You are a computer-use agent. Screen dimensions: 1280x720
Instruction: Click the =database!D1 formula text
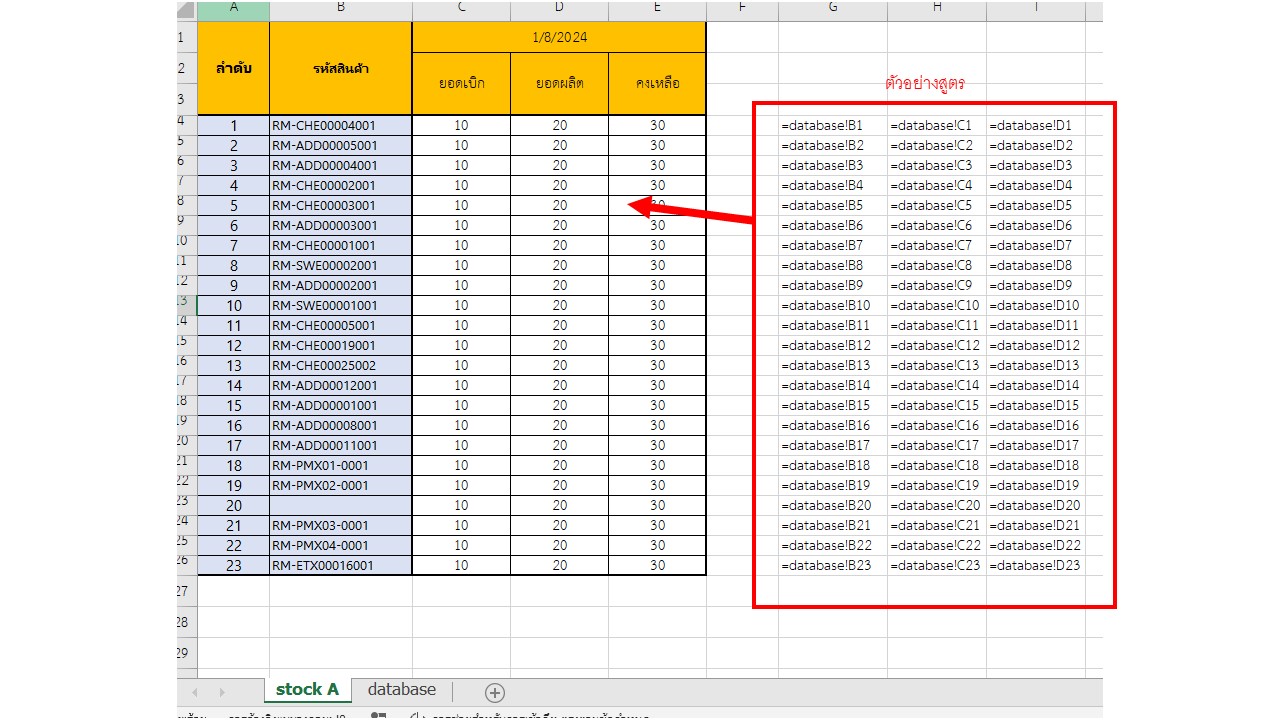tap(1030, 126)
